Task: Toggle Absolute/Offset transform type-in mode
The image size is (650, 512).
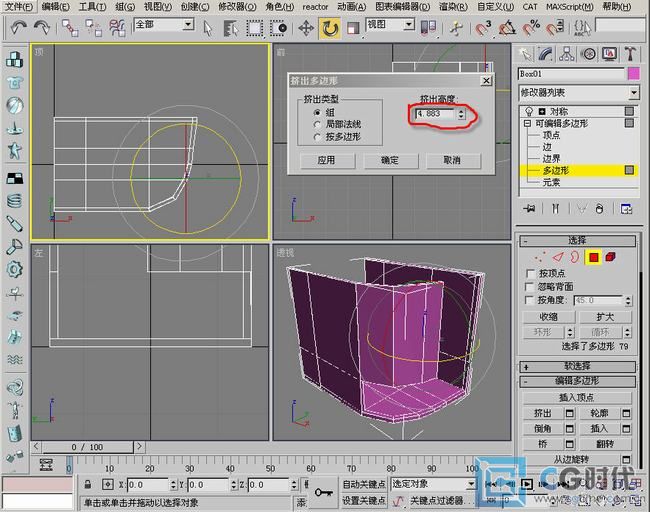Action: click(108, 484)
